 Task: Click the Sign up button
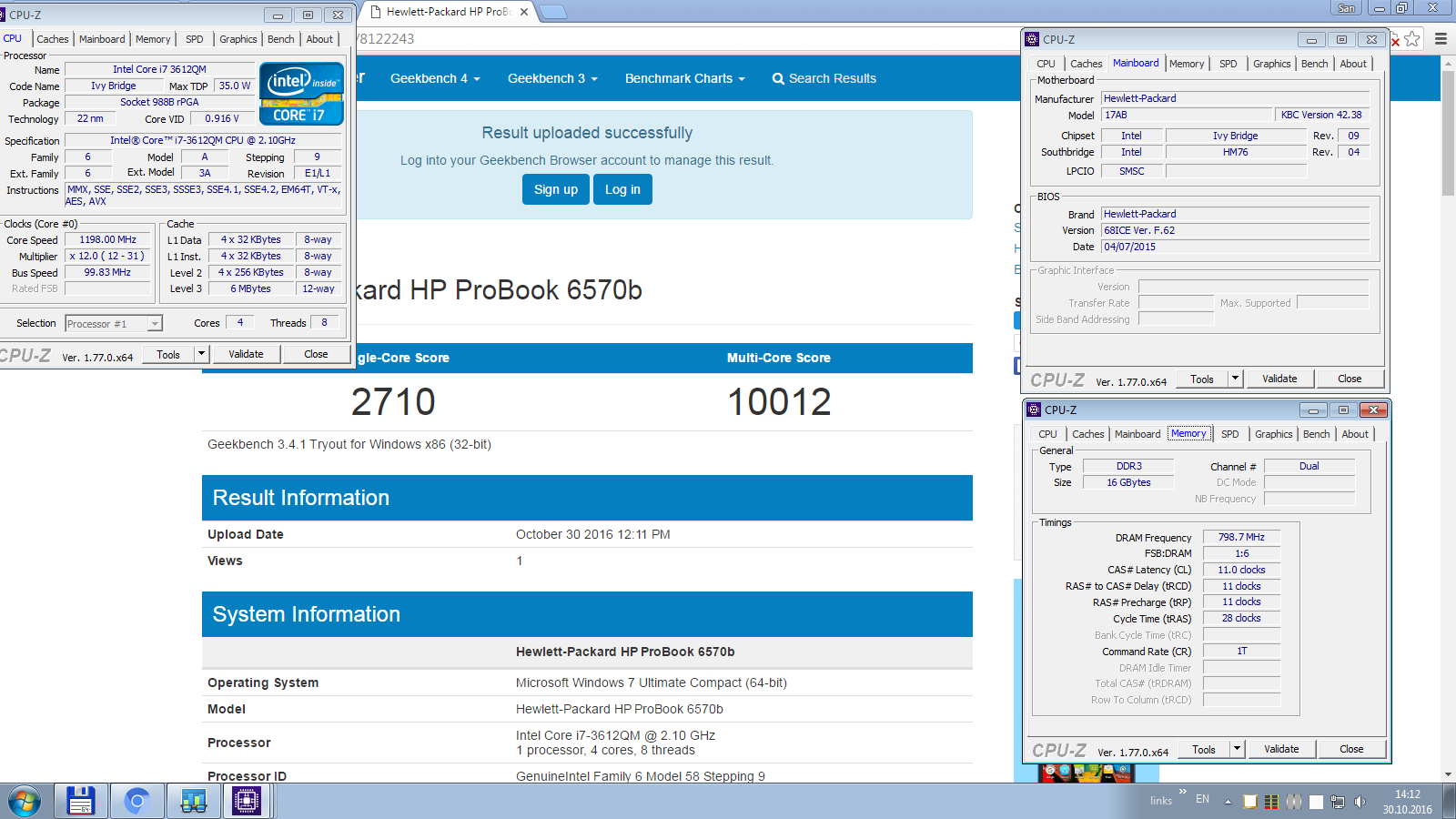[556, 189]
